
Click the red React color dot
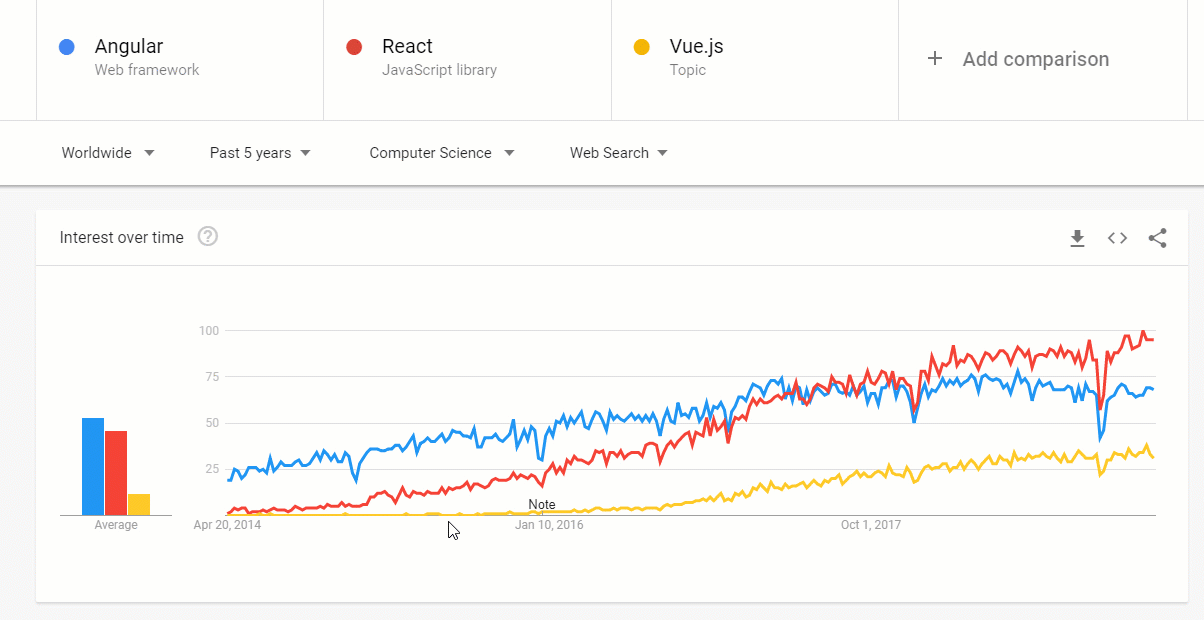click(x=354, y=47)
